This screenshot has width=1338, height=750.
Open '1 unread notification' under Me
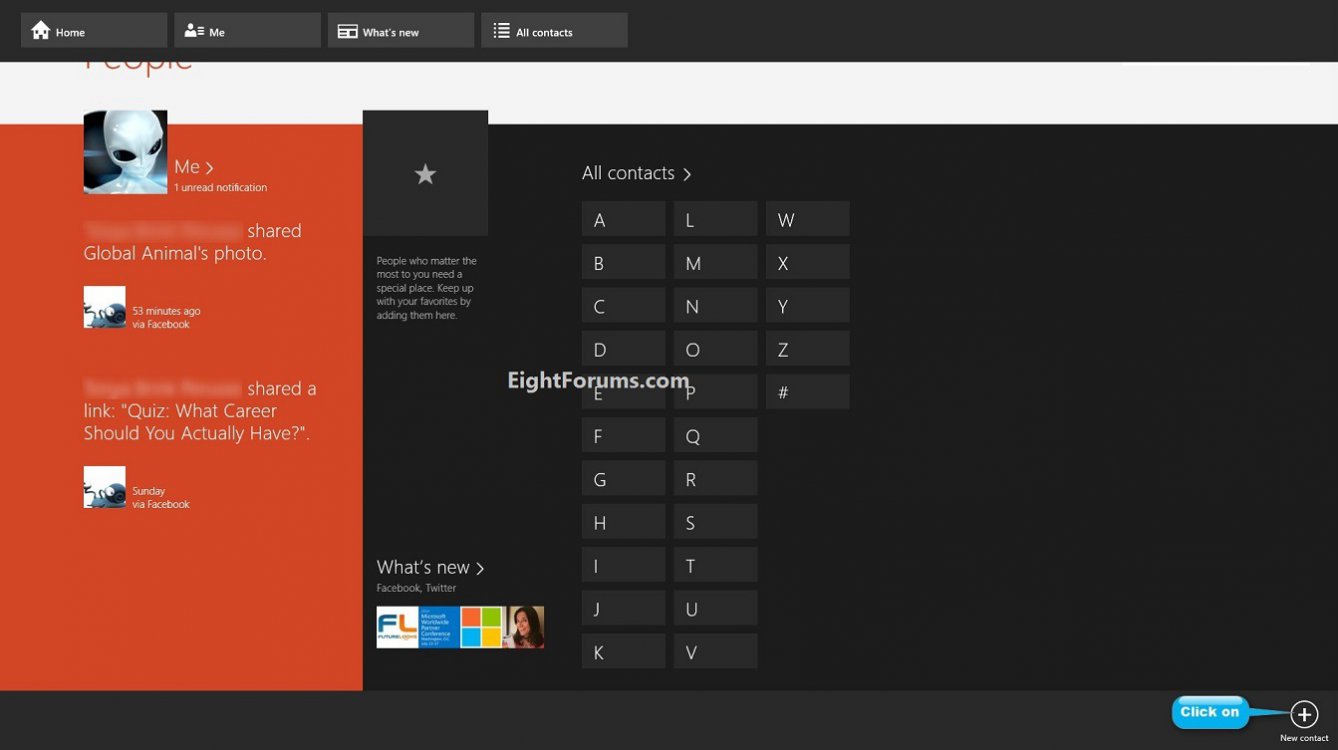[220, 188]
